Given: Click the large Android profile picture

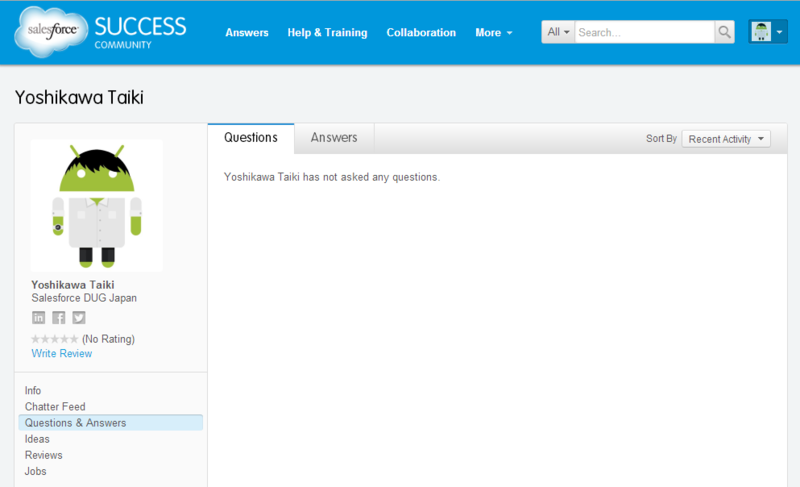Looking at the screenshot, I should click(x=96, y=205).
